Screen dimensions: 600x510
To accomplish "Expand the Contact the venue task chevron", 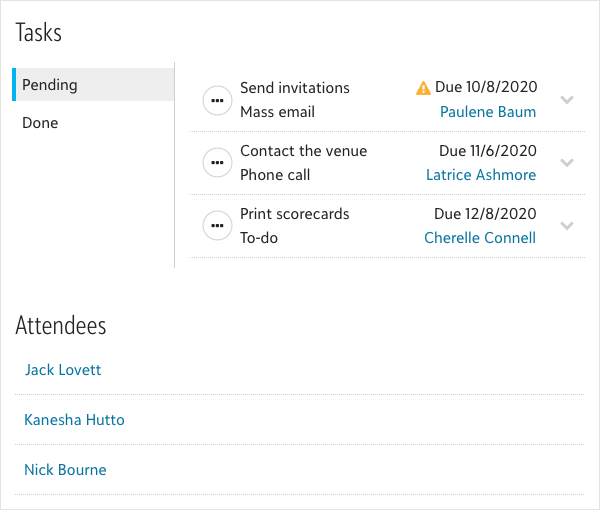I will click(x=567, y=163).
